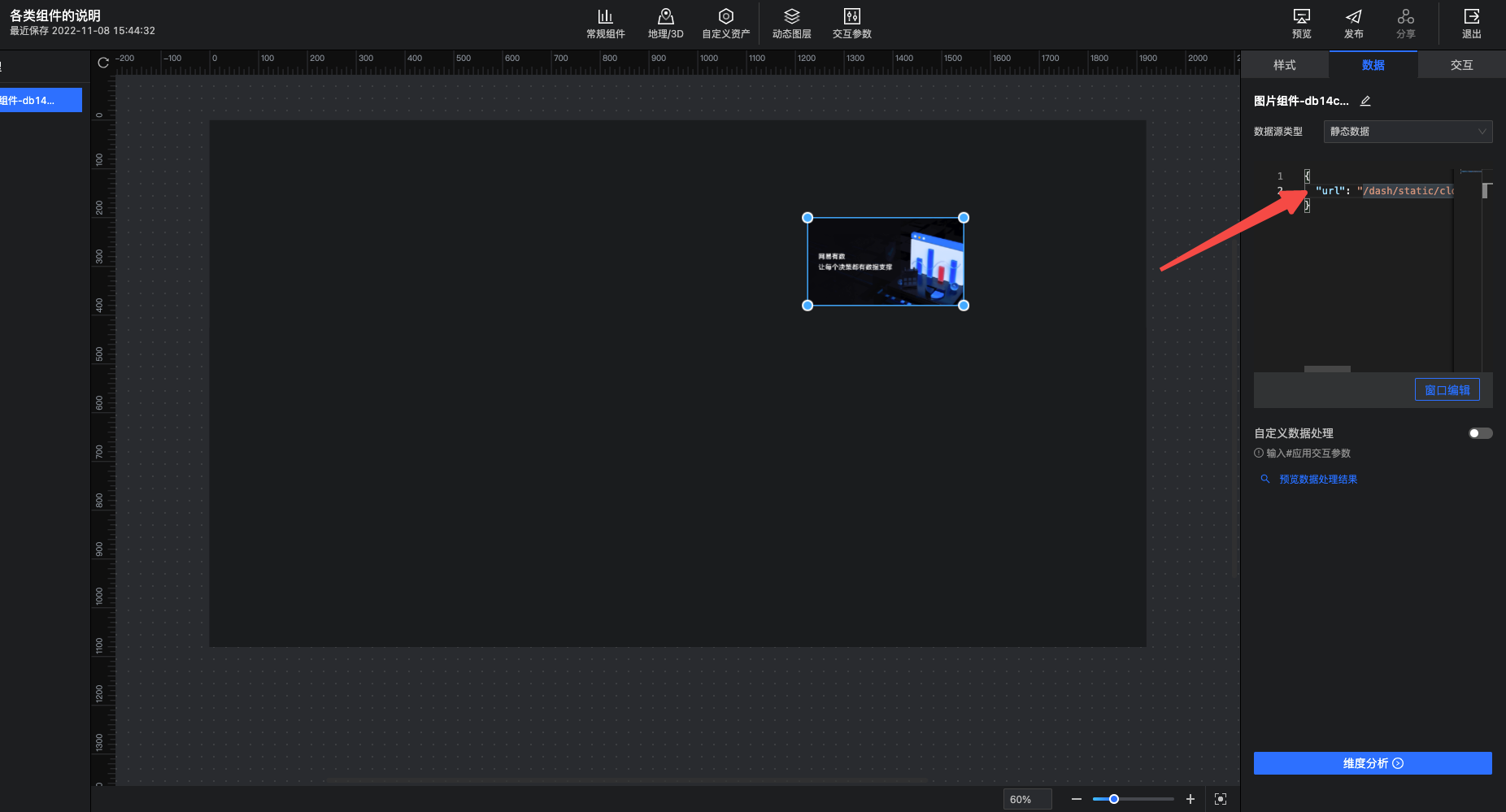
Task: Click the pencil icon to rename component
Action: 1365,101
